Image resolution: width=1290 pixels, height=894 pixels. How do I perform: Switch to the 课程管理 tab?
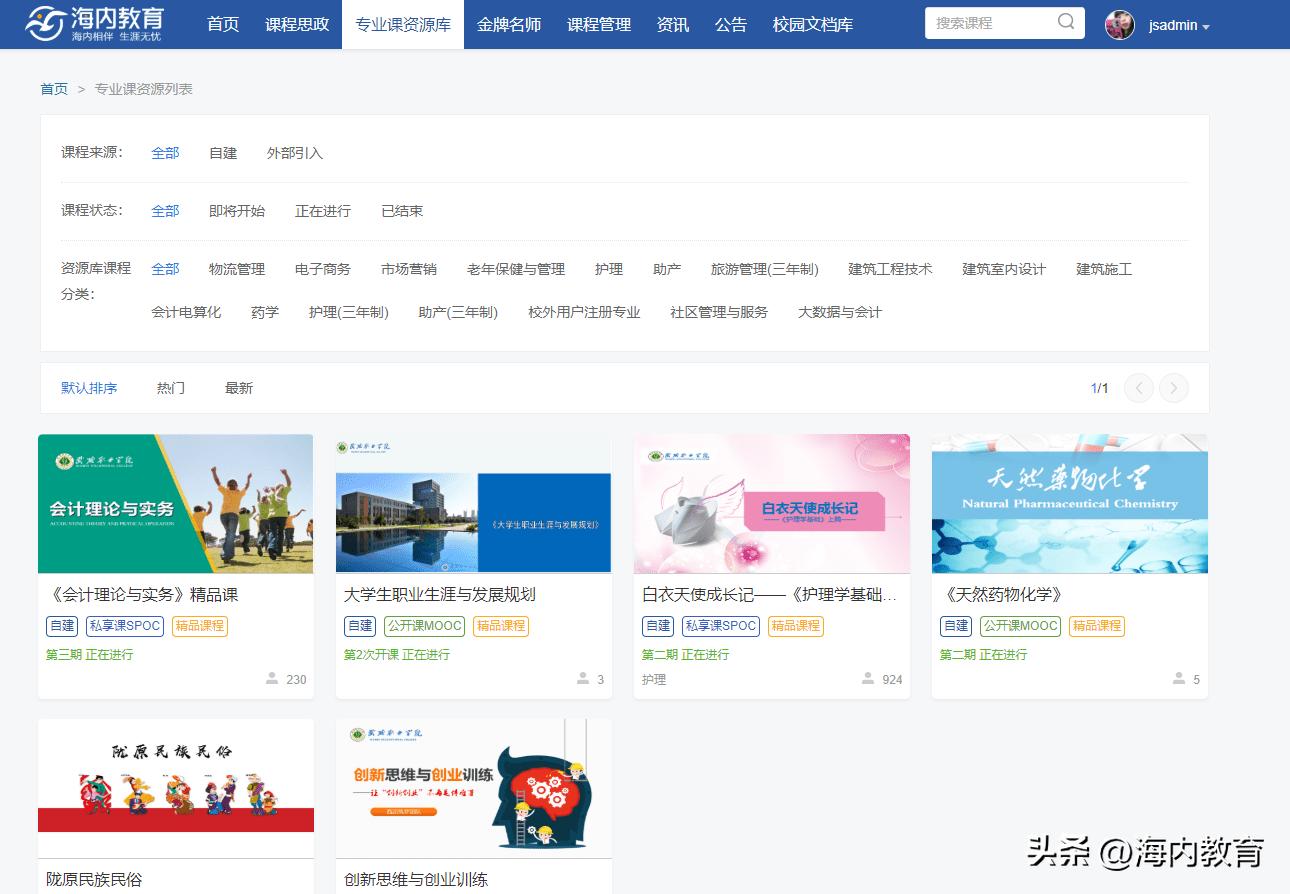[598, 25]
